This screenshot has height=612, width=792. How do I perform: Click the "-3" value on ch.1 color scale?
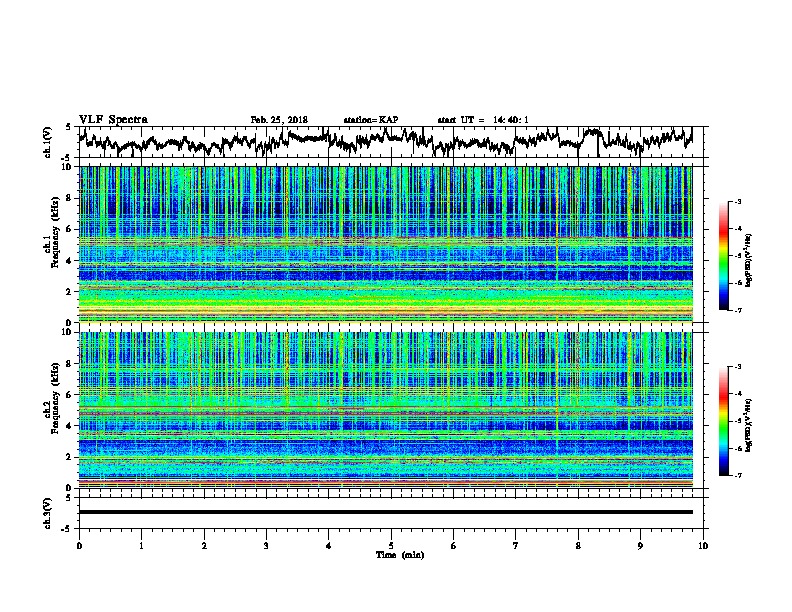click(x=737, y=202)
